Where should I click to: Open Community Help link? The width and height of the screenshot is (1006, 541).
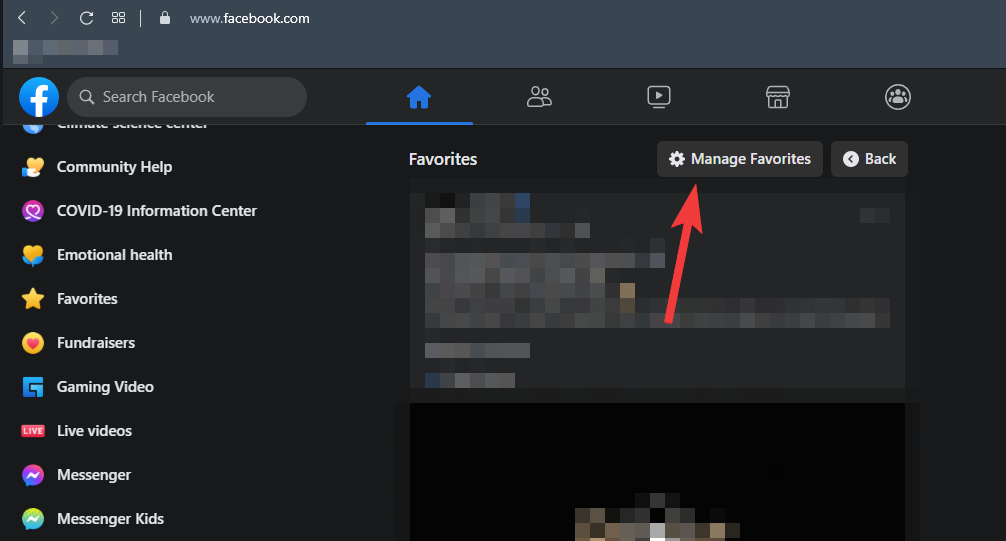[x=114, y=167]
